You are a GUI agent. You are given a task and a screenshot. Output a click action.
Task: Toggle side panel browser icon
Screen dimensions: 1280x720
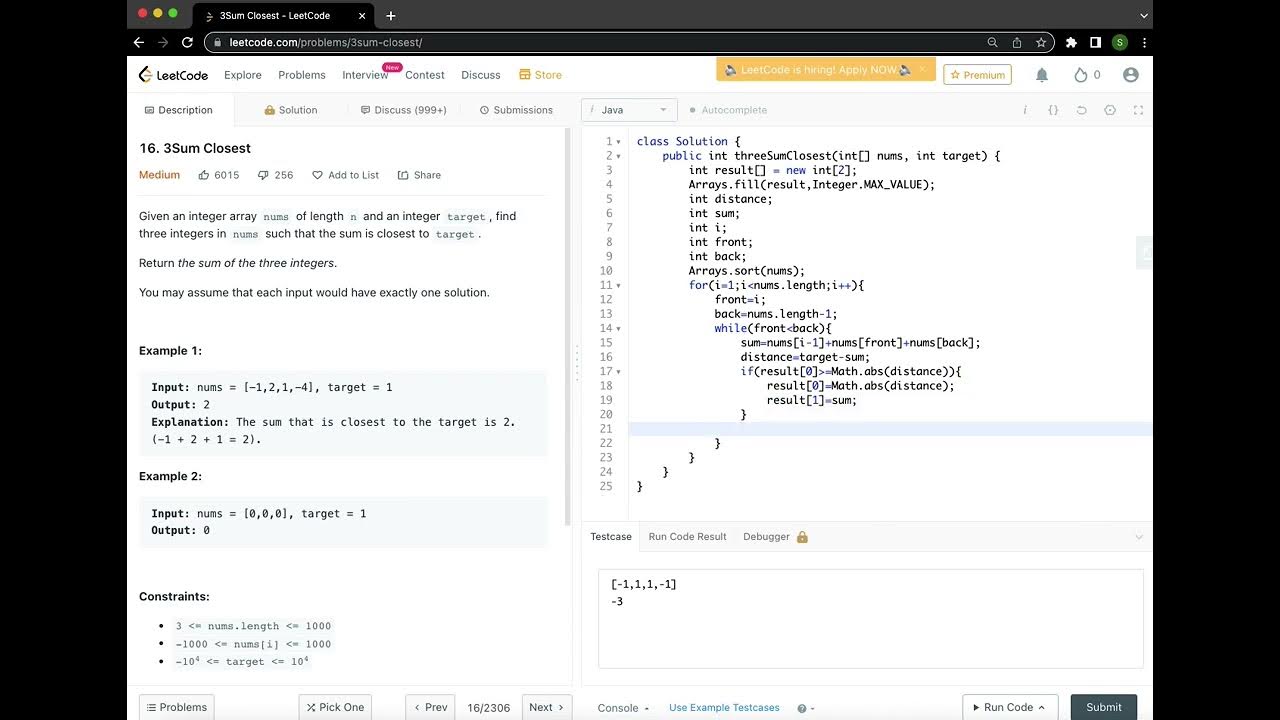pos(1096,43)
